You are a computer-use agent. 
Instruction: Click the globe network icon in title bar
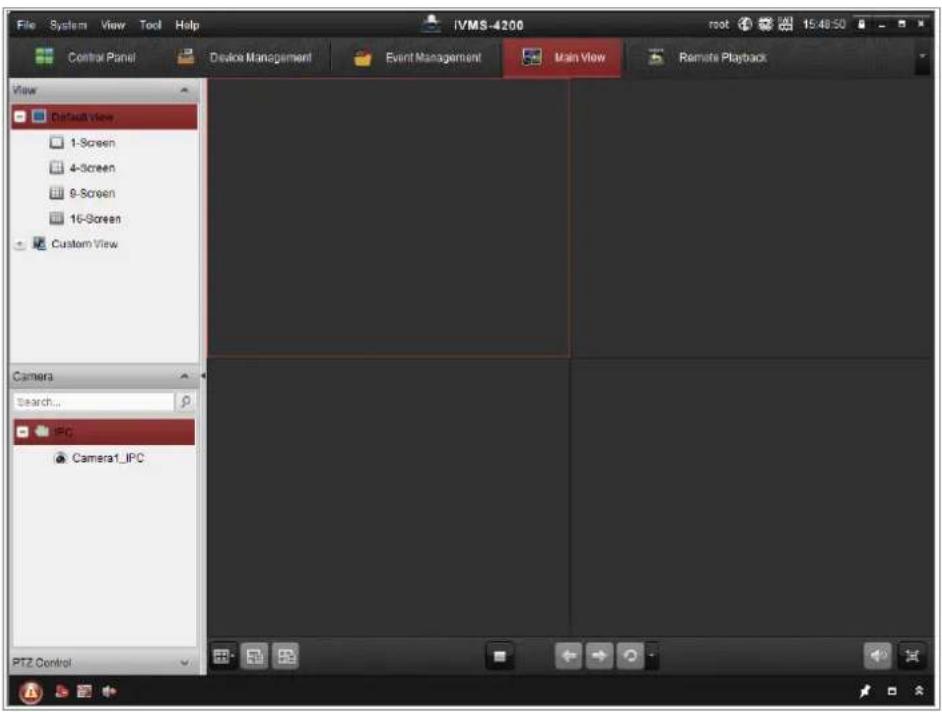click(x=745, y=24)
